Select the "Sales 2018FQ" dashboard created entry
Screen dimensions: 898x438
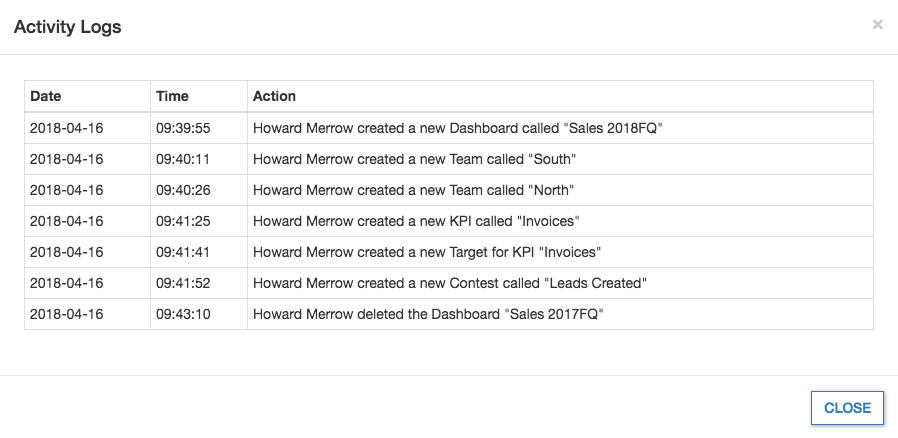coord(458,128)
